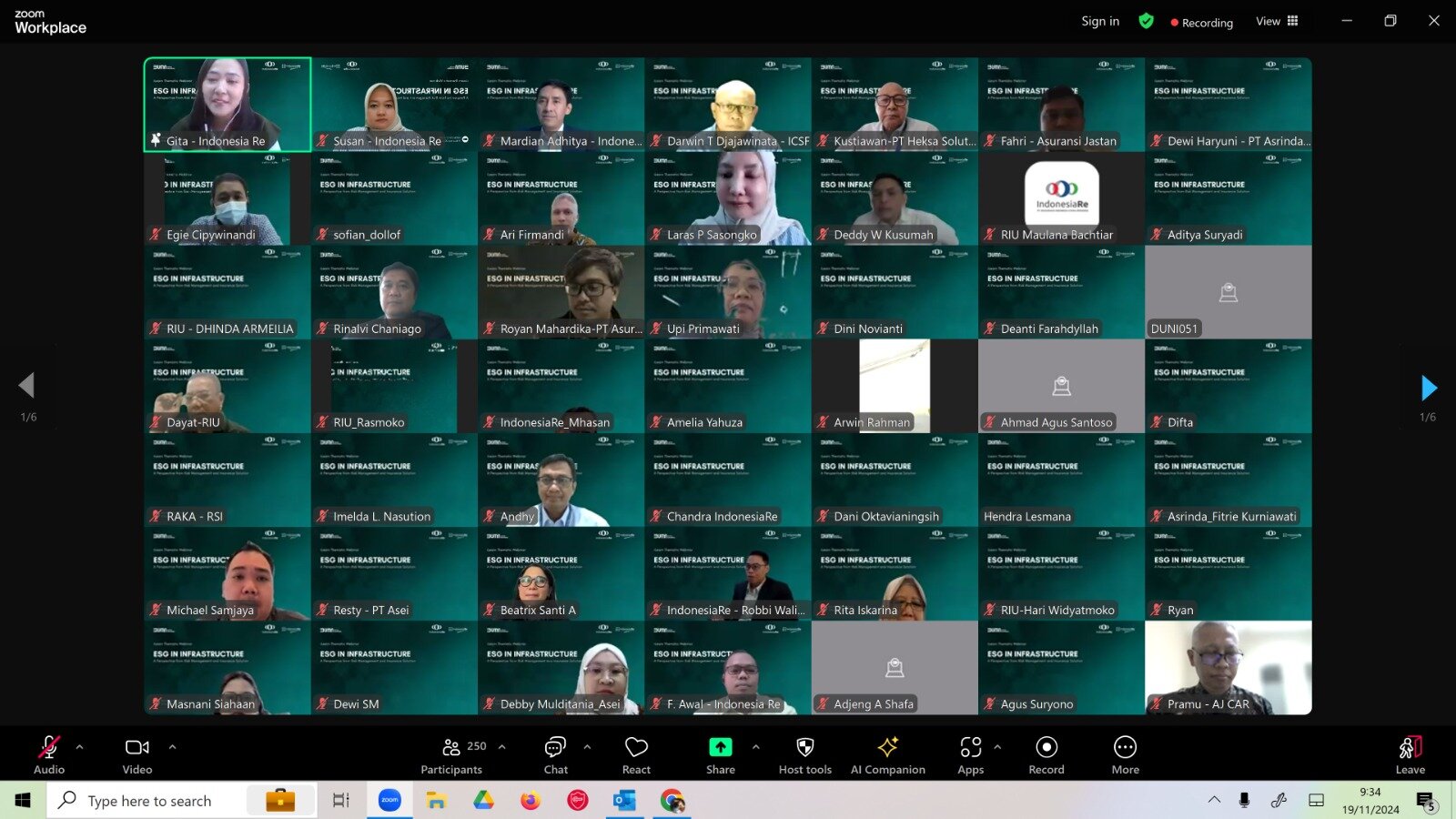
Task: Switch to Zoom in the taskbar
Action: (x=389, y=800)
